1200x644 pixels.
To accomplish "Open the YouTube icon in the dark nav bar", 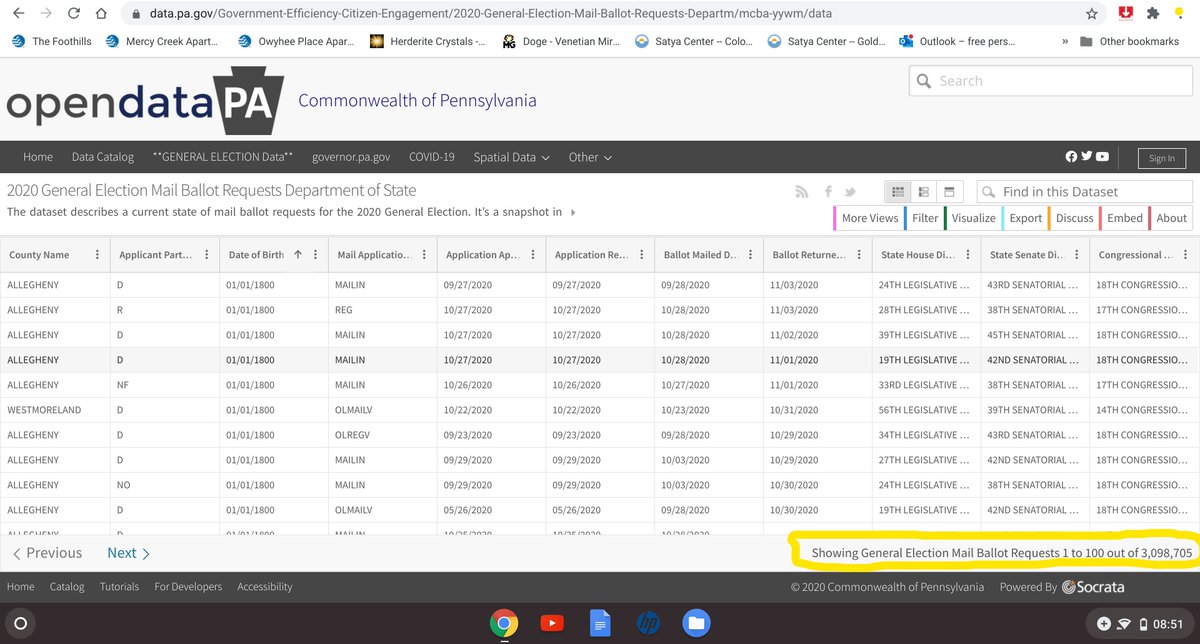I will 1102,157.
